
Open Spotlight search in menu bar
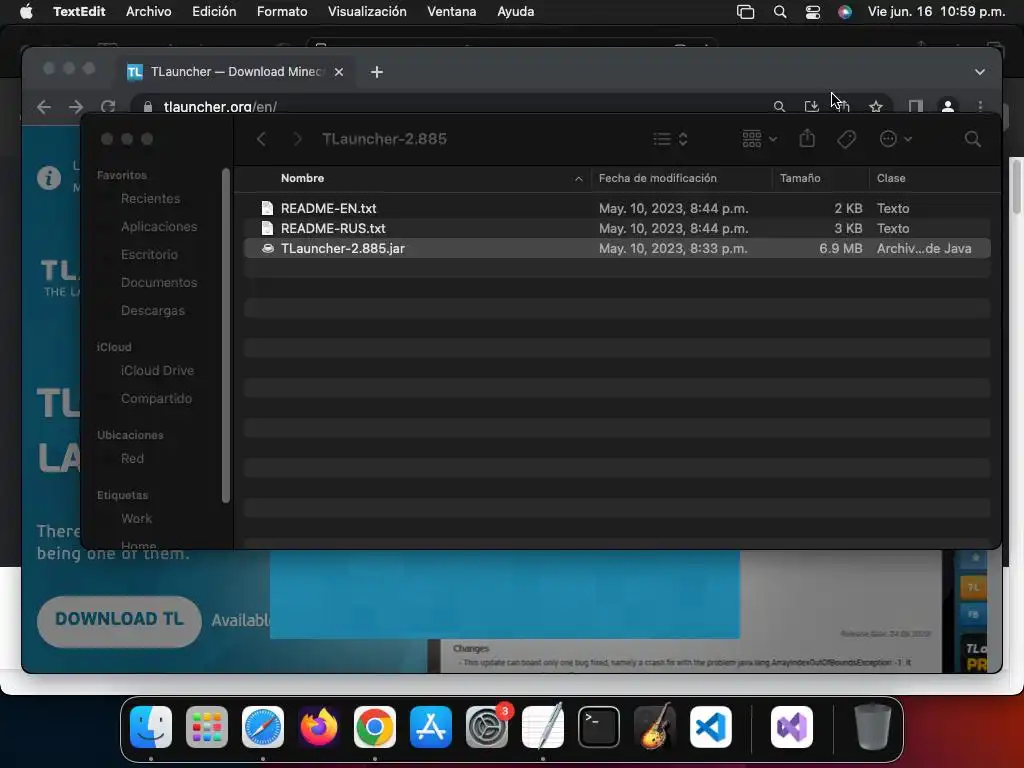[780, 12]
